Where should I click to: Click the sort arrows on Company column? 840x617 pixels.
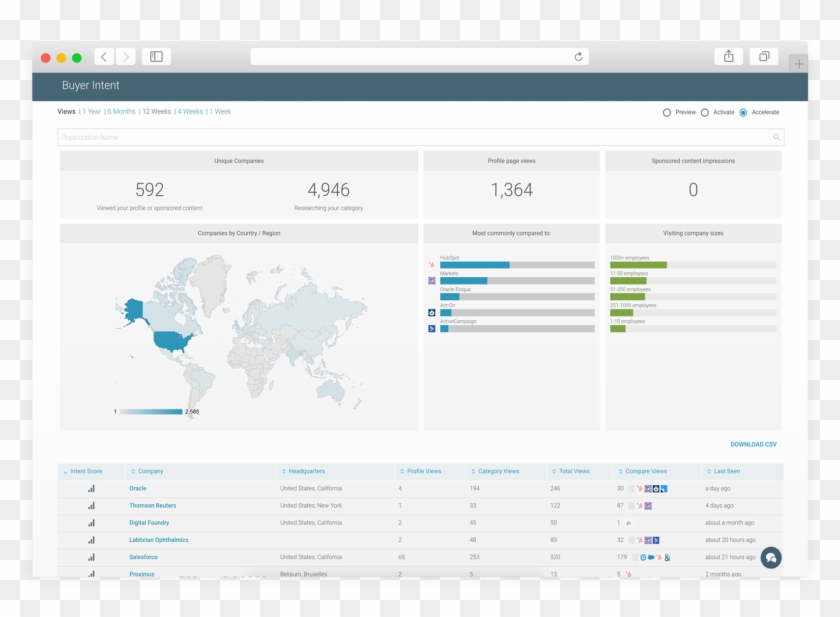point(131,471)
